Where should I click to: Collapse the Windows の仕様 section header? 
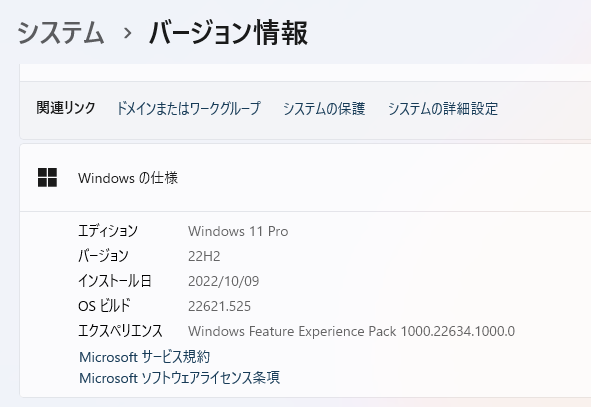pos(305,177)
